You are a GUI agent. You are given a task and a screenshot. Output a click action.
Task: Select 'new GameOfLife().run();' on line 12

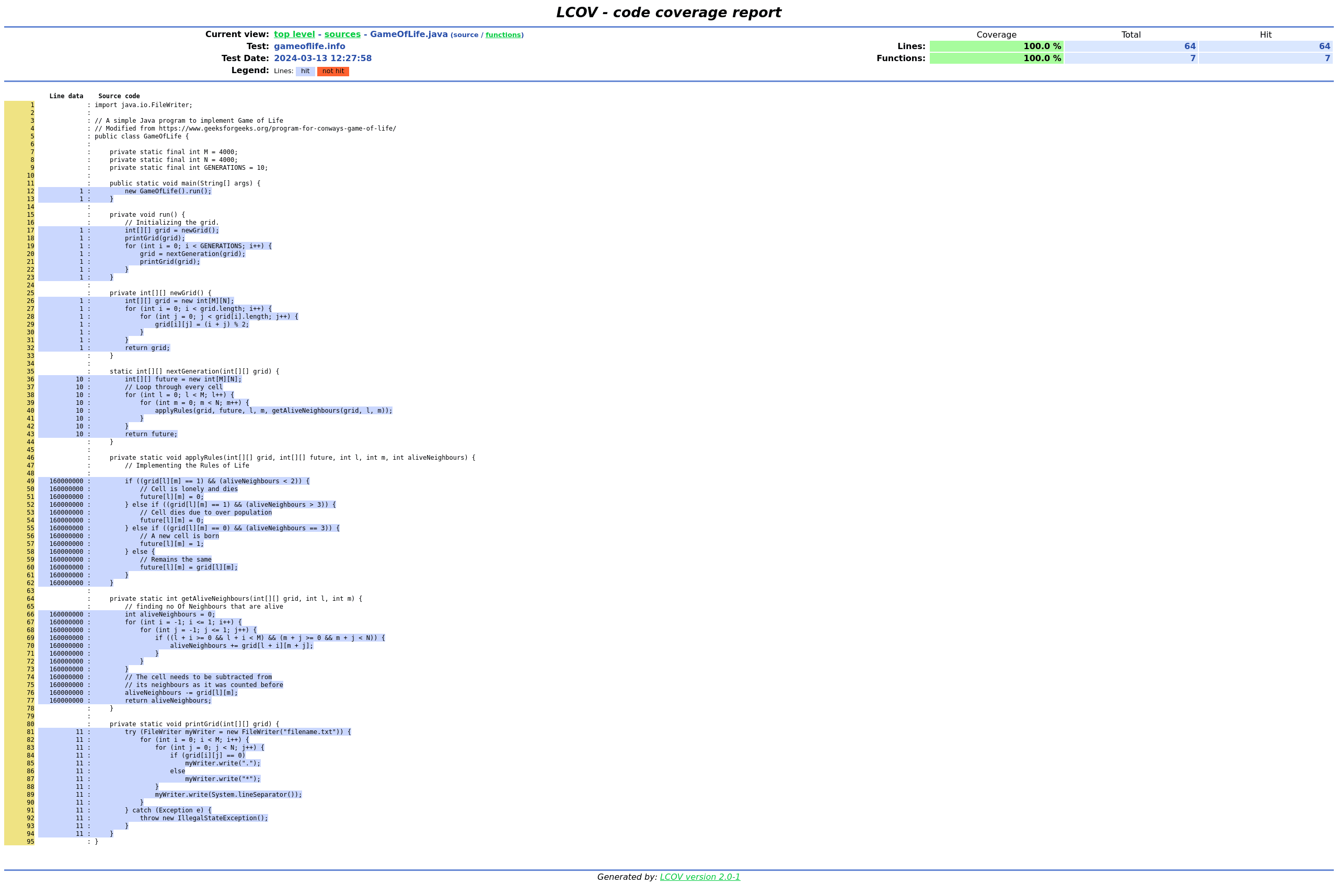(x=168, y=191)
